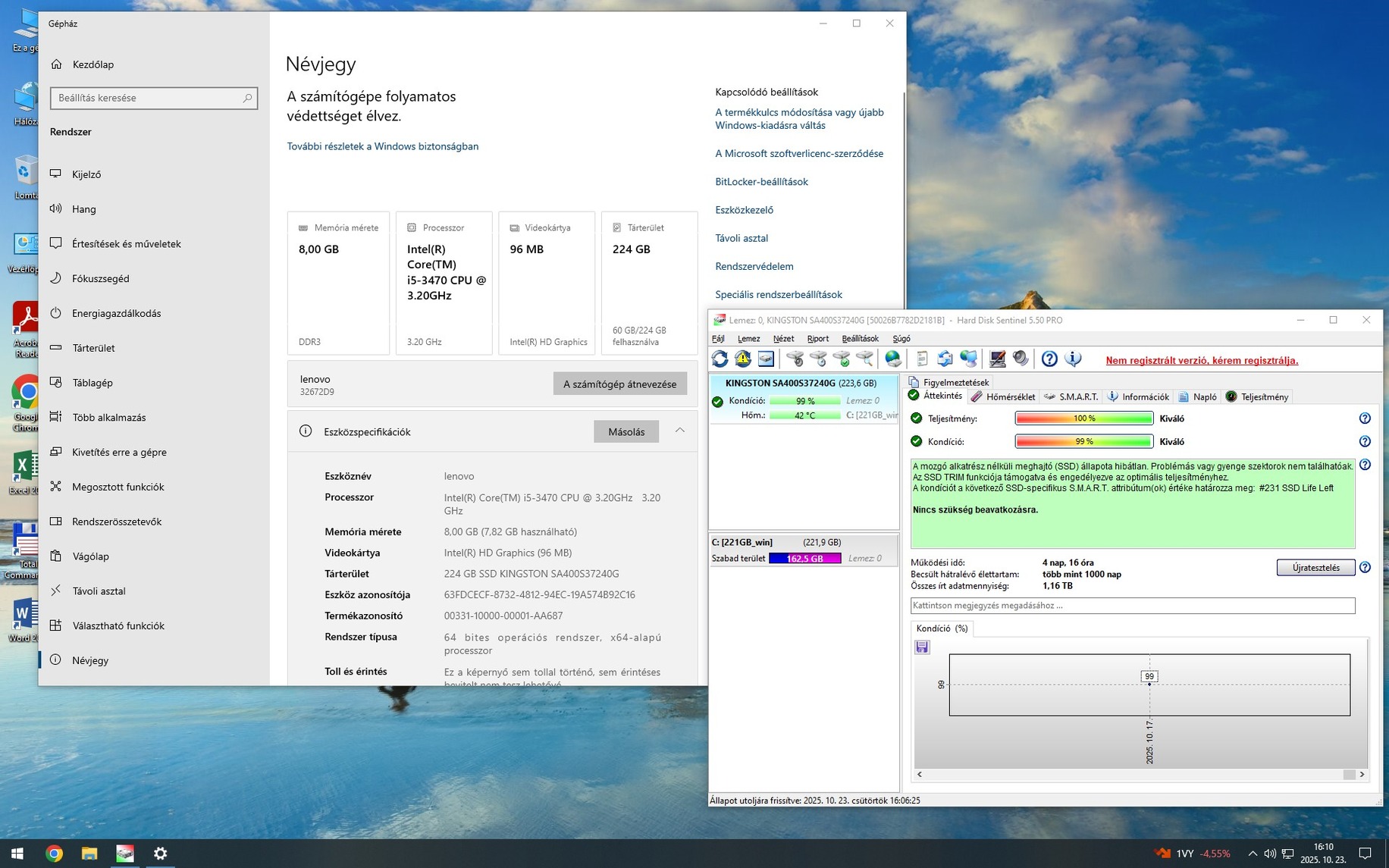Screen dimensions: 1389x868
Task: Click the blue question mark help toolbar icon
Action: [x=1049, y=359]
